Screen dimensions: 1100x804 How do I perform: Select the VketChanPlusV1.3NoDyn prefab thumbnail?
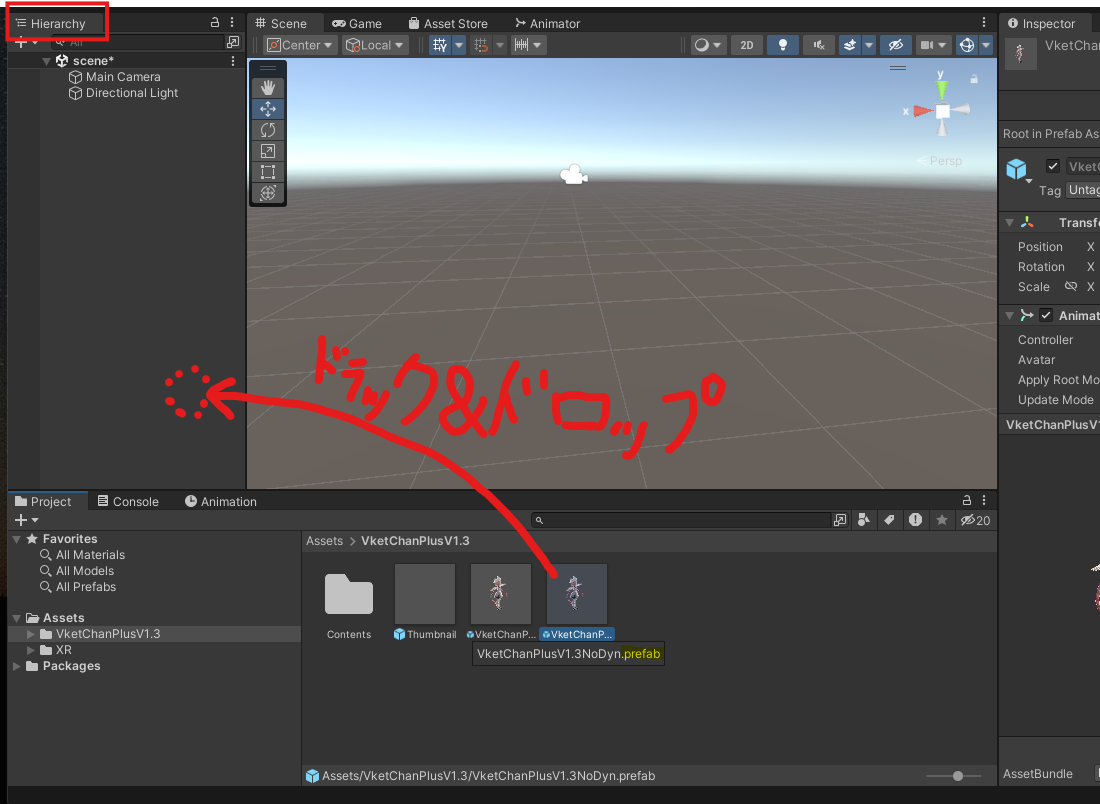click(577, 593)
